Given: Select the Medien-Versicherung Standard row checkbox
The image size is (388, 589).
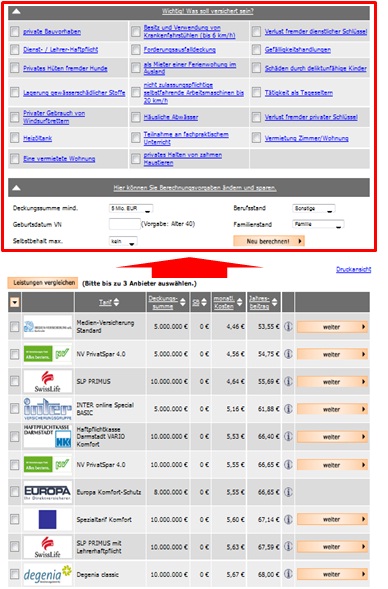Looking at the screenshot, I should [x=15, y=326].
